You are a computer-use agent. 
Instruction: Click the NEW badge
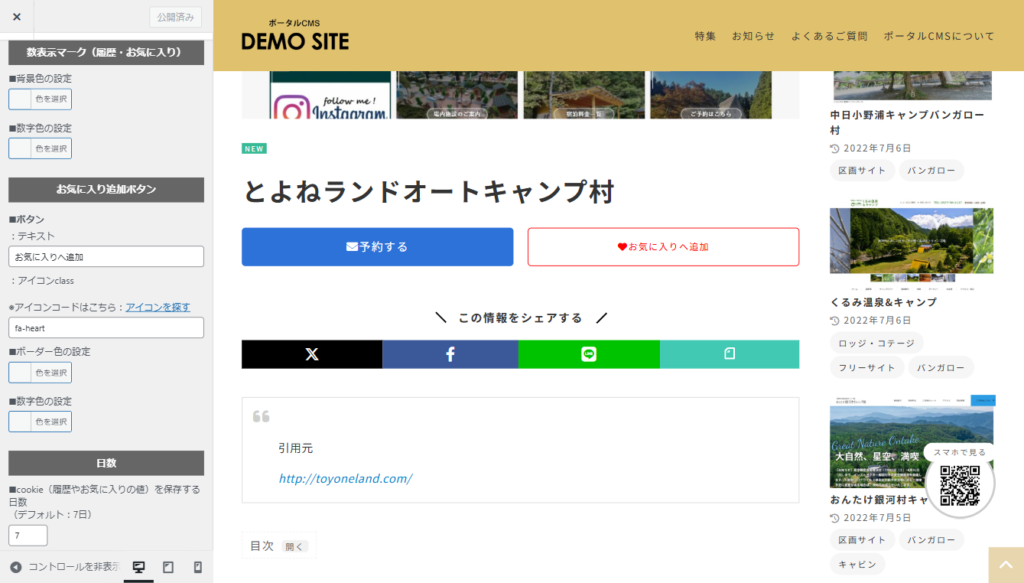coord(254,149)
